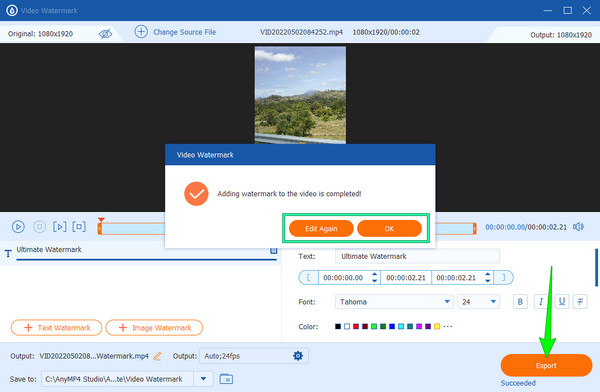Adjust the start time stepper arrows
The width and height of the screenshot is (600, 392).
coord(375,278)
